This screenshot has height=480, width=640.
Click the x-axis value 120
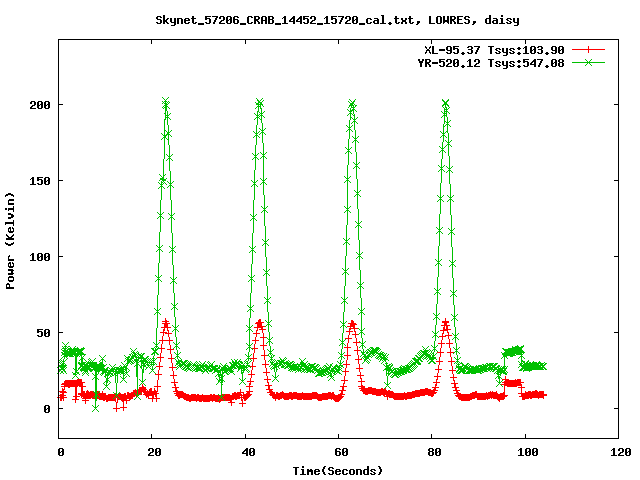point(621,452)
